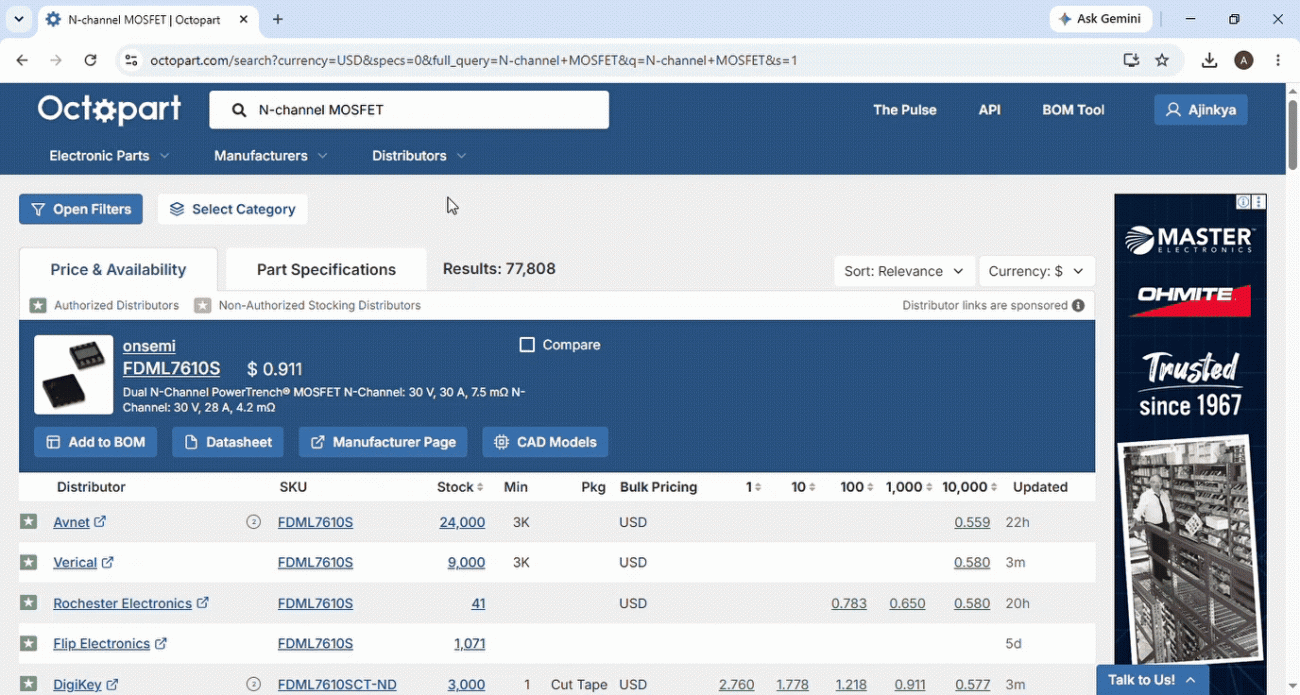The width and height of the screenshot is (1300, 695).
Task: Open the Chrome profile avatar
Action: pyautogui.click(x=1244, y=60)
